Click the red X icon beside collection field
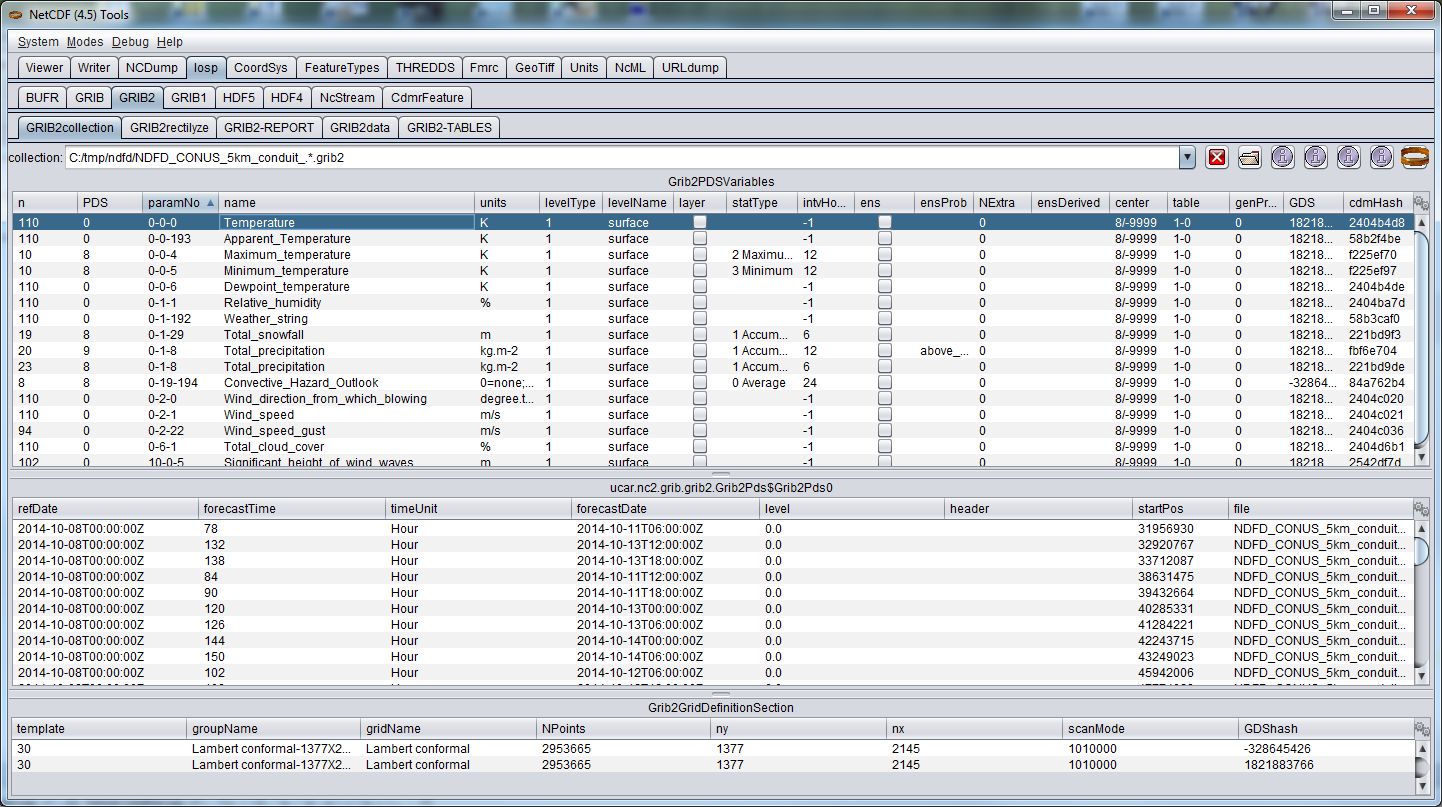Viewport: 1442px width, 807px height. tap(1217, 157)
